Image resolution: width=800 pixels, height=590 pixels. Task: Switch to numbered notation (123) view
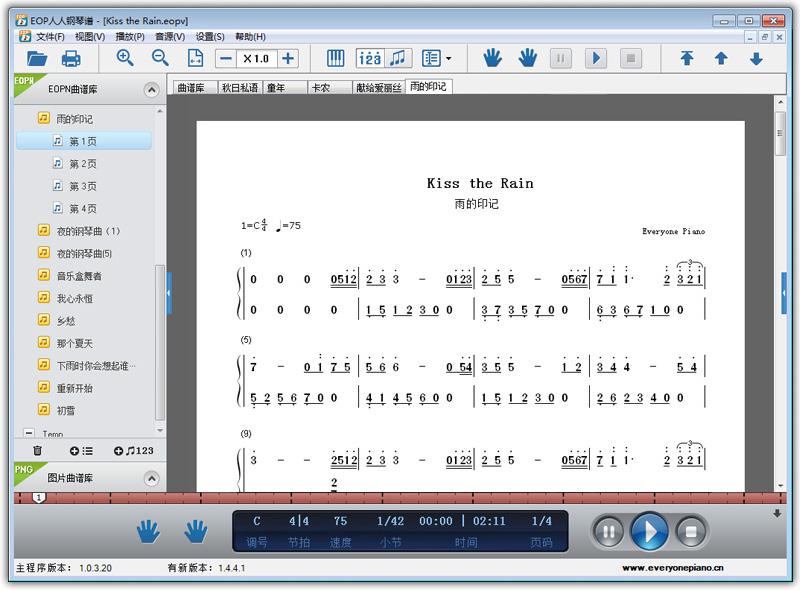[x=370, y=59]
